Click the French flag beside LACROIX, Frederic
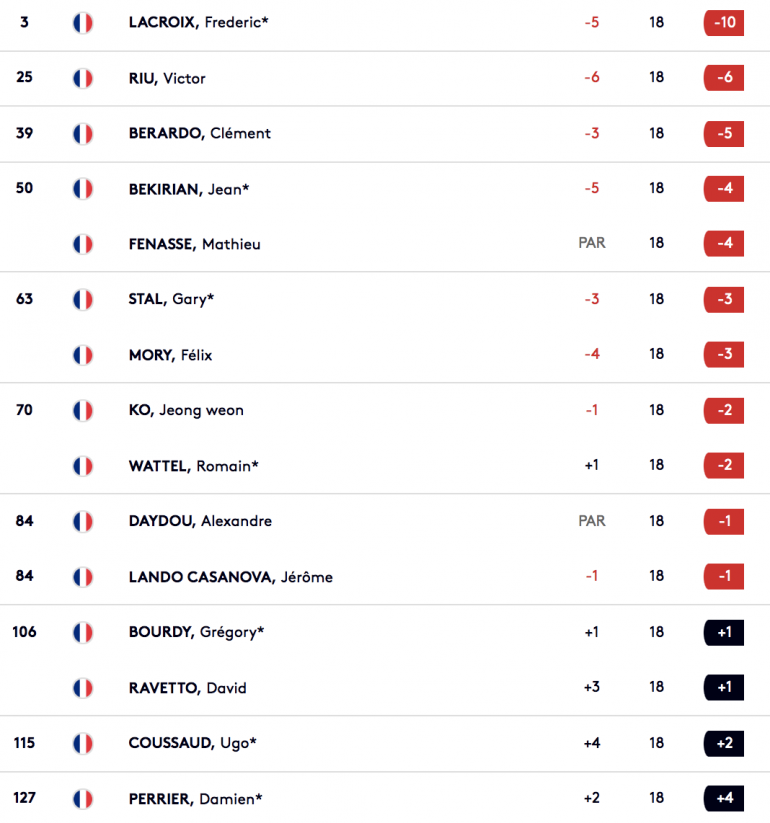The image size is (770, 823). tap(83, 23)
